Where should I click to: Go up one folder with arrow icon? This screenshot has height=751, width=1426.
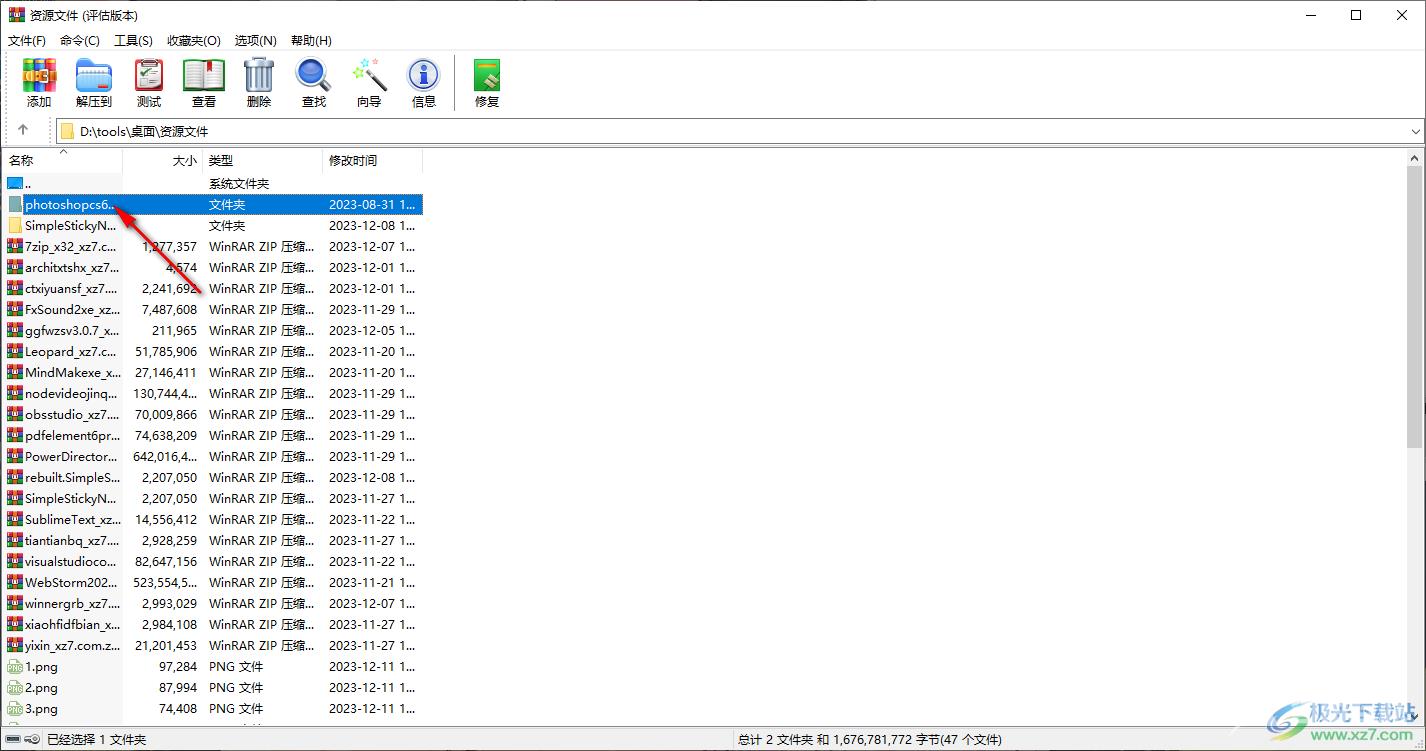[23, 130]
